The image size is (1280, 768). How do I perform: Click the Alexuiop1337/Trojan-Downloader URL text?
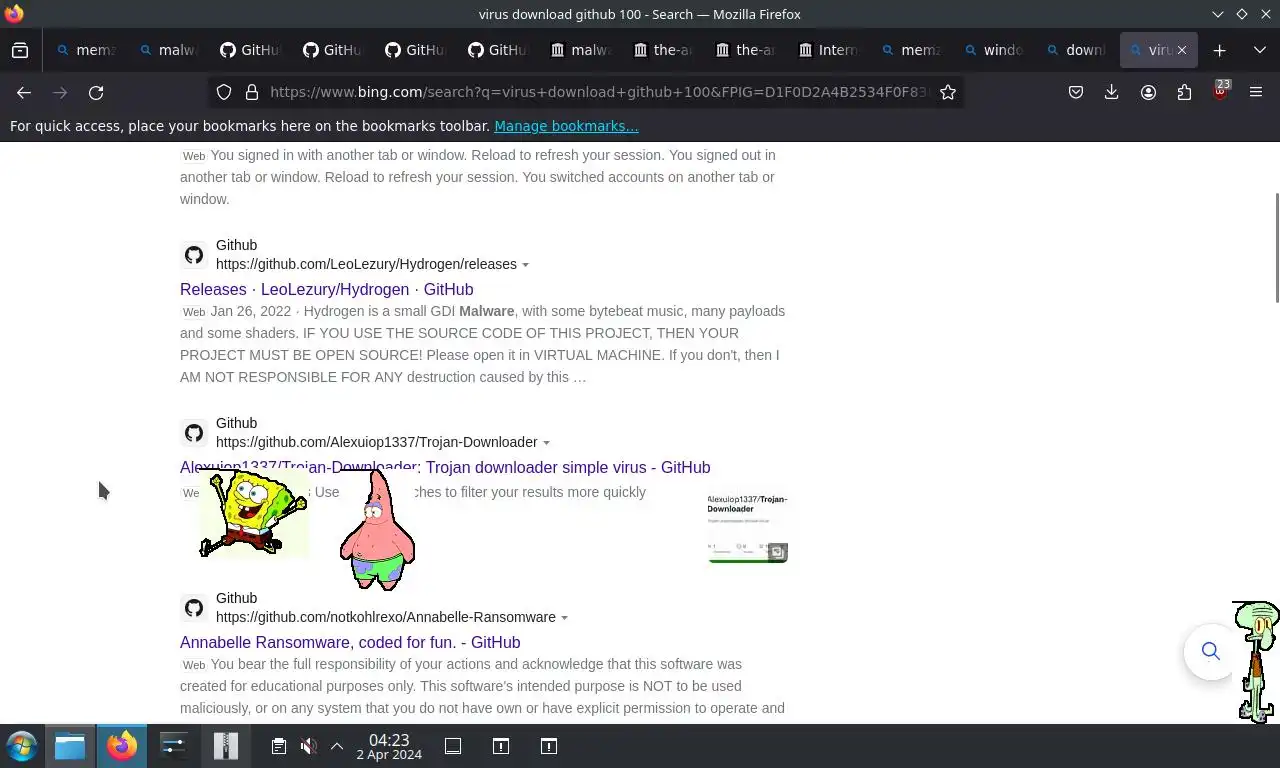[377, 442]
